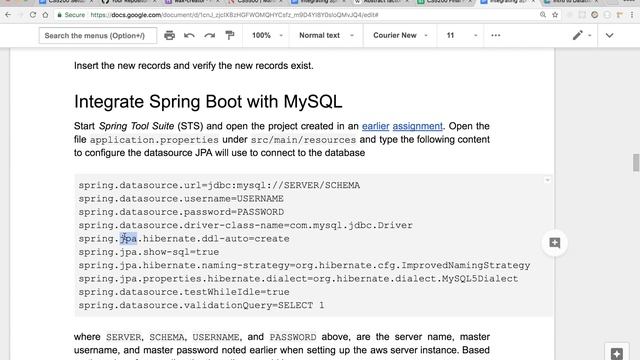Image resolution: width=640 pixels, height=360 pixels.
Task: Click the line 'spring.datasource.username=USERNAME'
Action: click(181, 199)
